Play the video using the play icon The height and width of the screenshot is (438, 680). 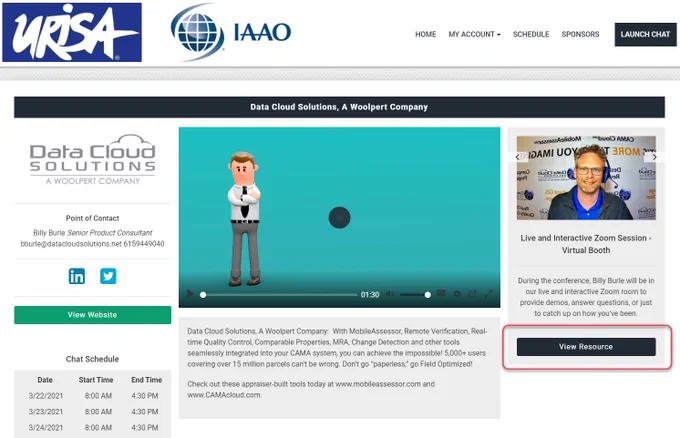(190, 294)
